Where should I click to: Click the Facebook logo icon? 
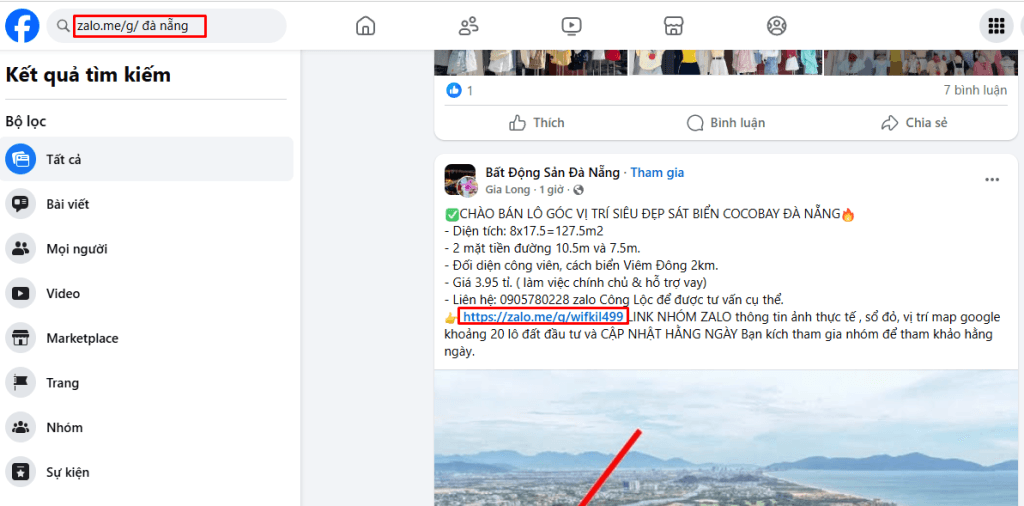click(x=22, y=26)
